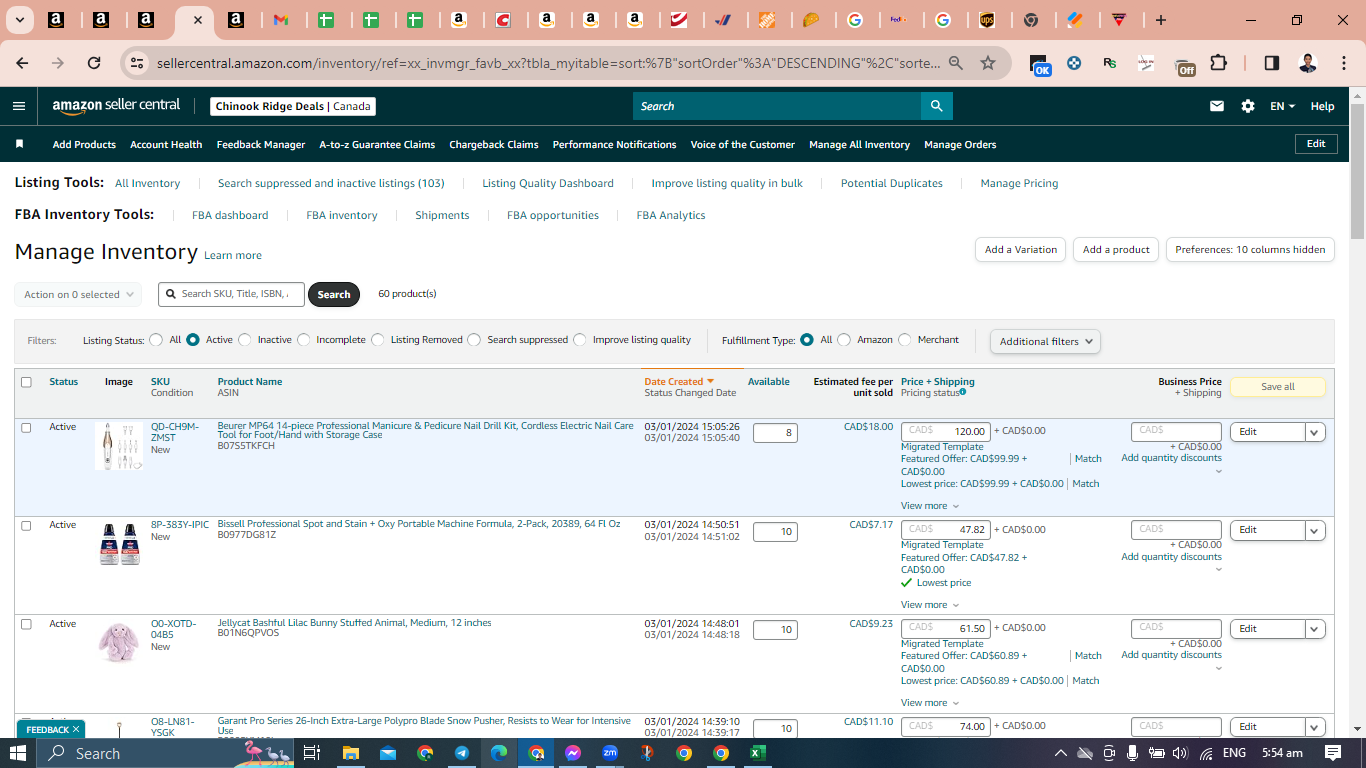Image resolution: width=1366 pixels, height=768 pixels.
Task: Go back in browser history
Action: pyautogui.click(x=22, y=63)
